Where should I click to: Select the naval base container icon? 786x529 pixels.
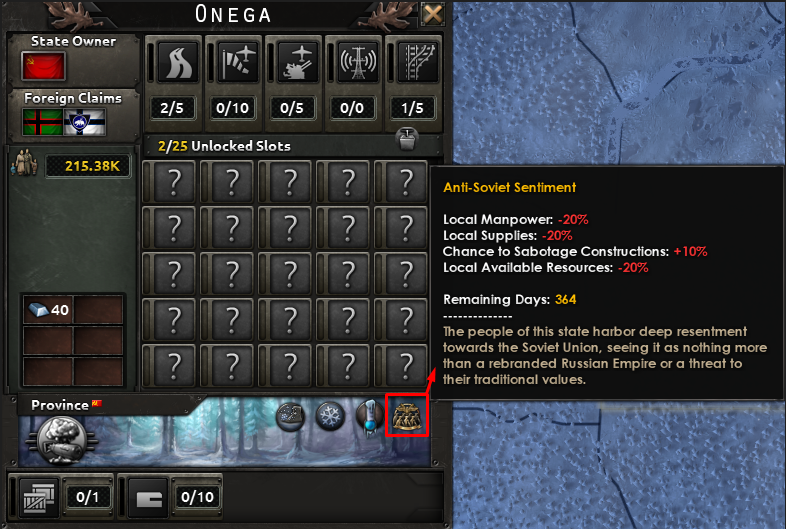click(x=39, y=497)
